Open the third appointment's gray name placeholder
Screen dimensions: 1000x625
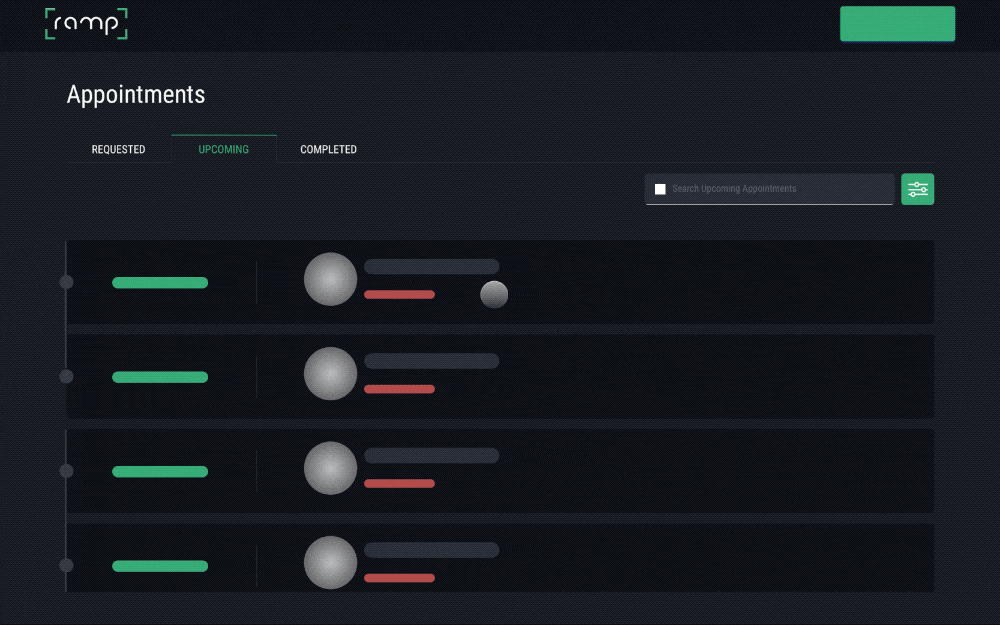pos(431,456)
